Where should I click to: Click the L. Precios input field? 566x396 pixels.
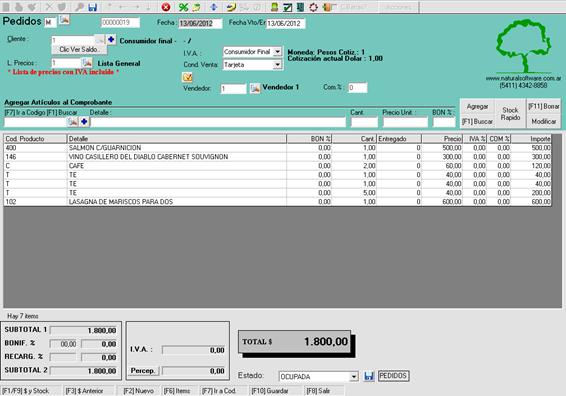66,63
